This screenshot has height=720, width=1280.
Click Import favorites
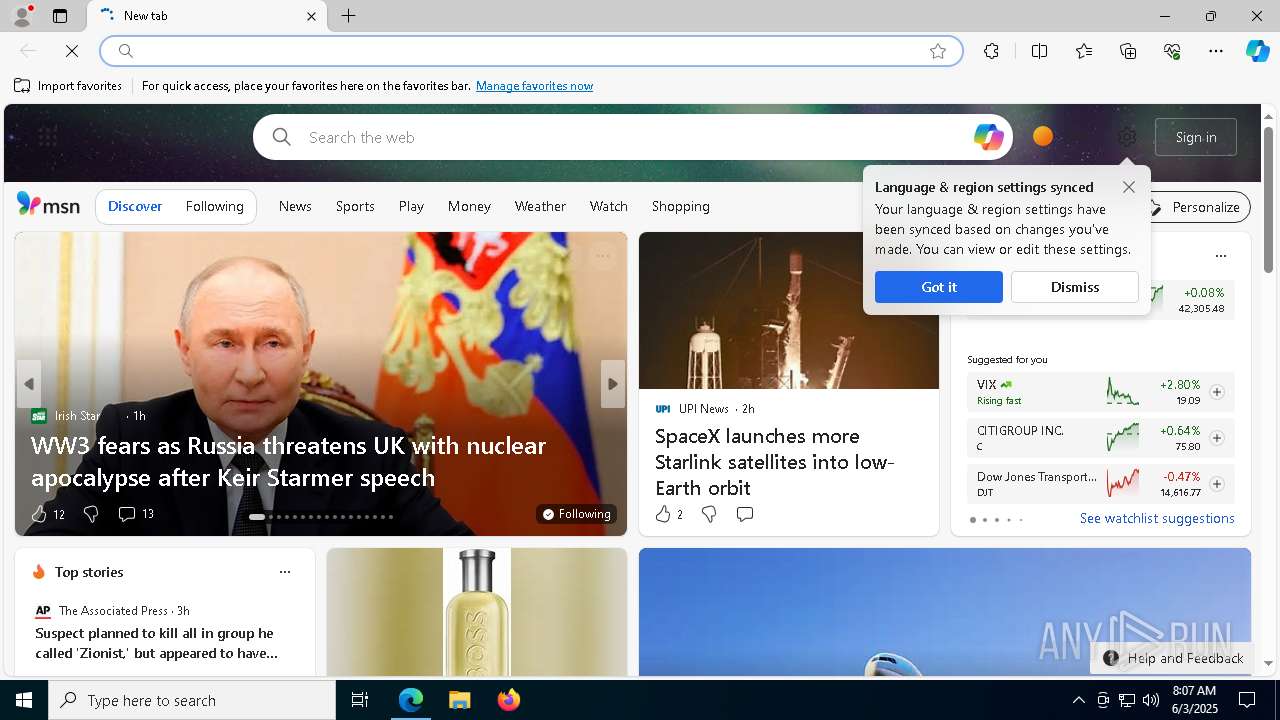click(x=68, y=86)
